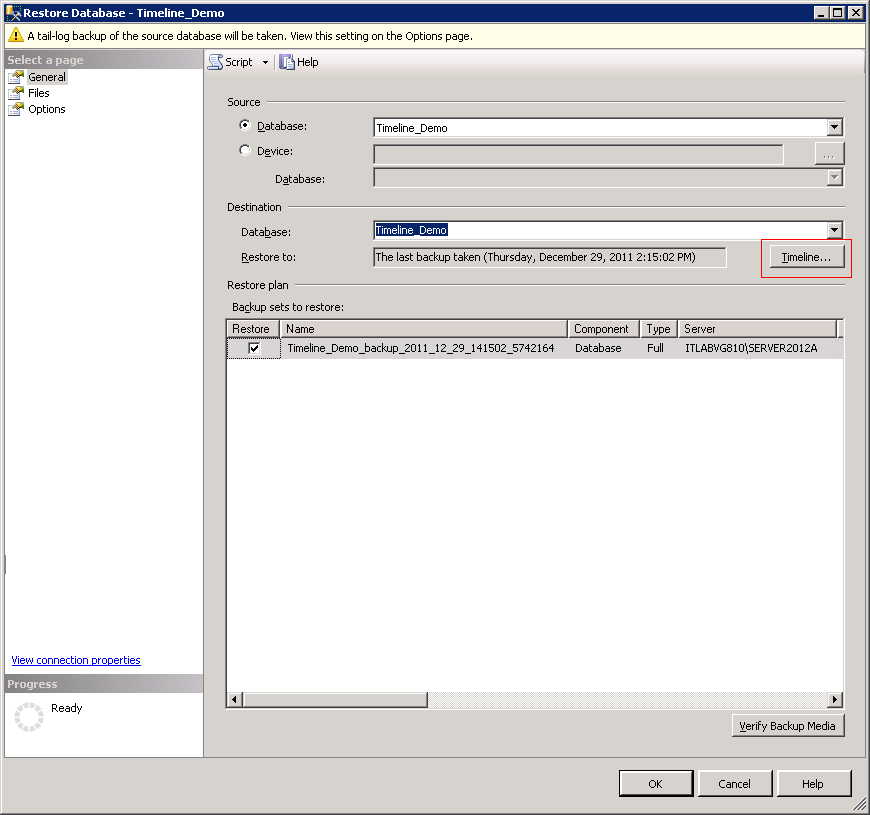Sort by the Name column header
This screenshot has height=815, width=870.
pyautogui.click(x=424, y=328)
